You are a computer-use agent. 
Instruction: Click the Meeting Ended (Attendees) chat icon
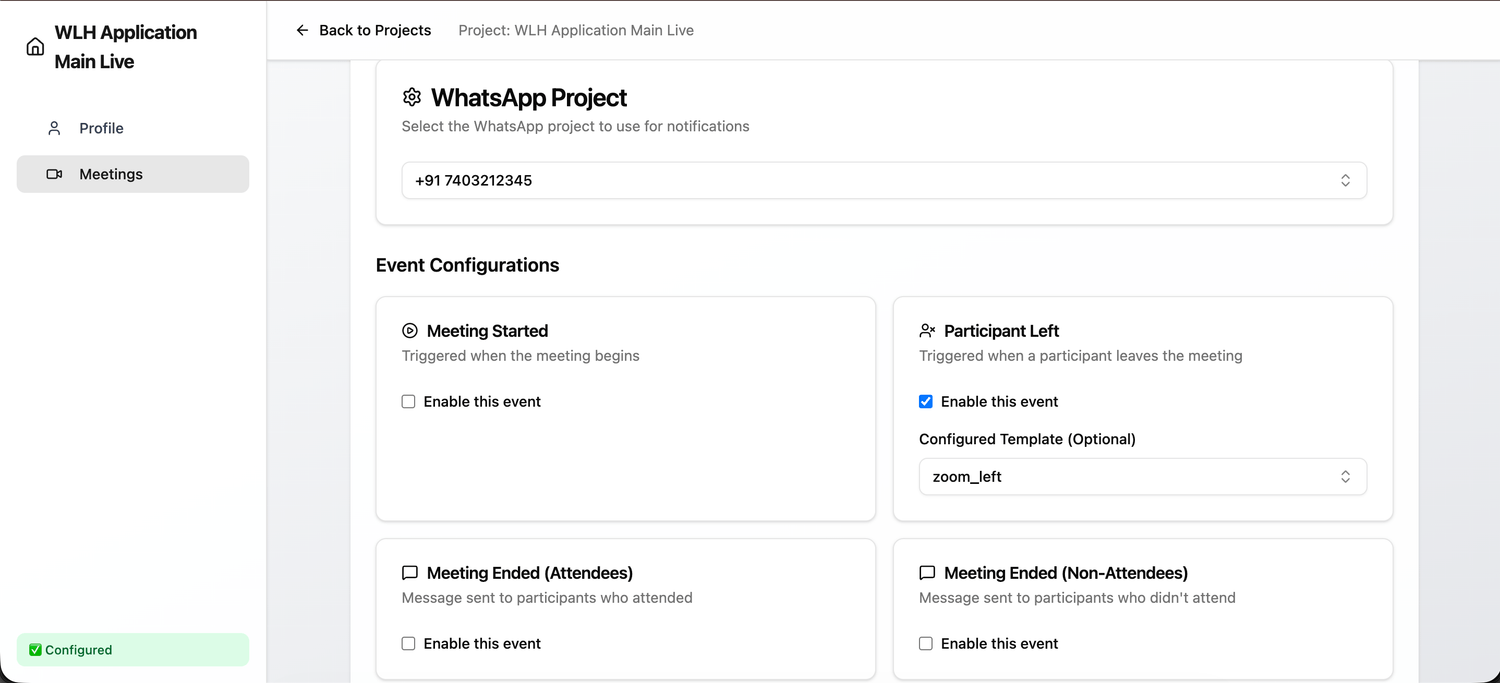[x=410, y=573]
